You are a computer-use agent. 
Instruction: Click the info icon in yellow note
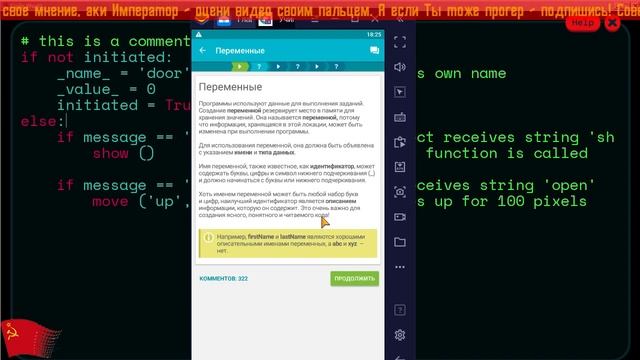(208, 237)
